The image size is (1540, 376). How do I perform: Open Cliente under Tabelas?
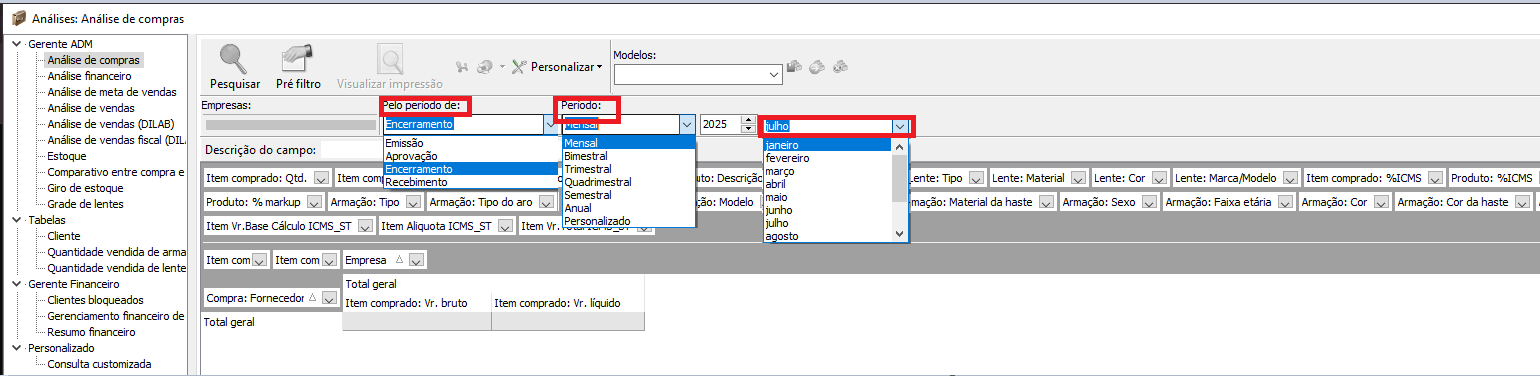(x=64, y=236)
